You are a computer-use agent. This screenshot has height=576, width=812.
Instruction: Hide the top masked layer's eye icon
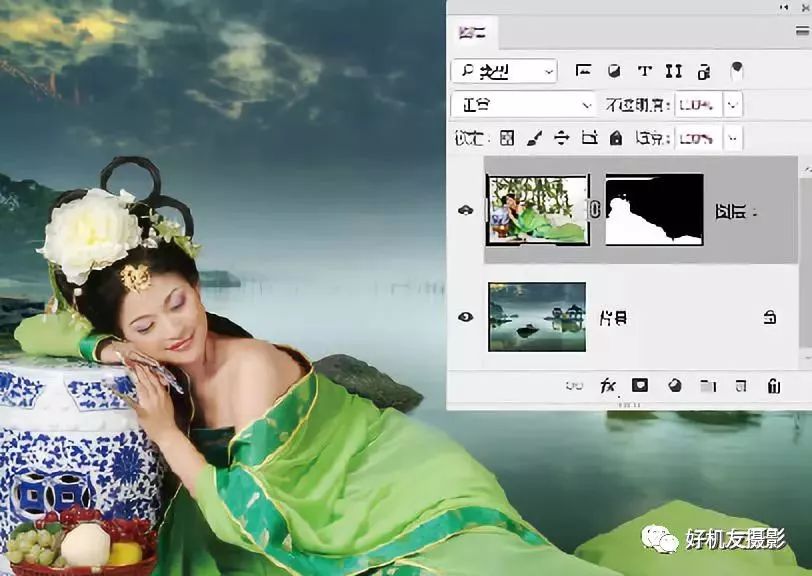(465, 210)
